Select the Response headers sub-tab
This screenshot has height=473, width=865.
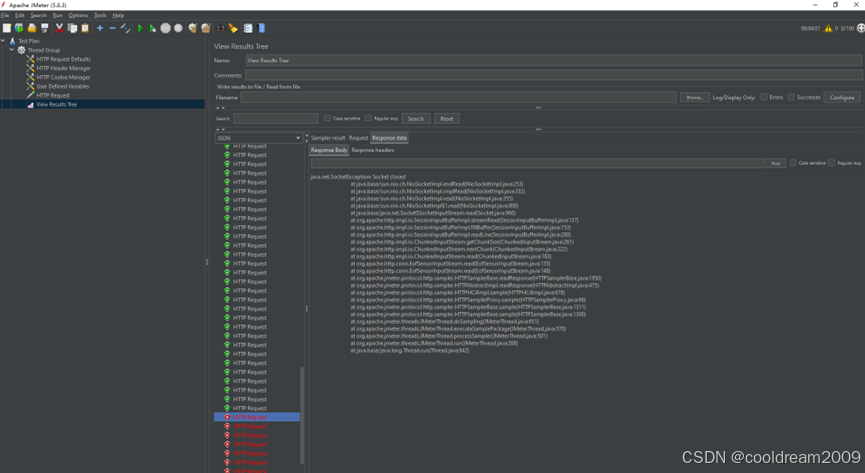pyautogui.click(x=372, y=150)
